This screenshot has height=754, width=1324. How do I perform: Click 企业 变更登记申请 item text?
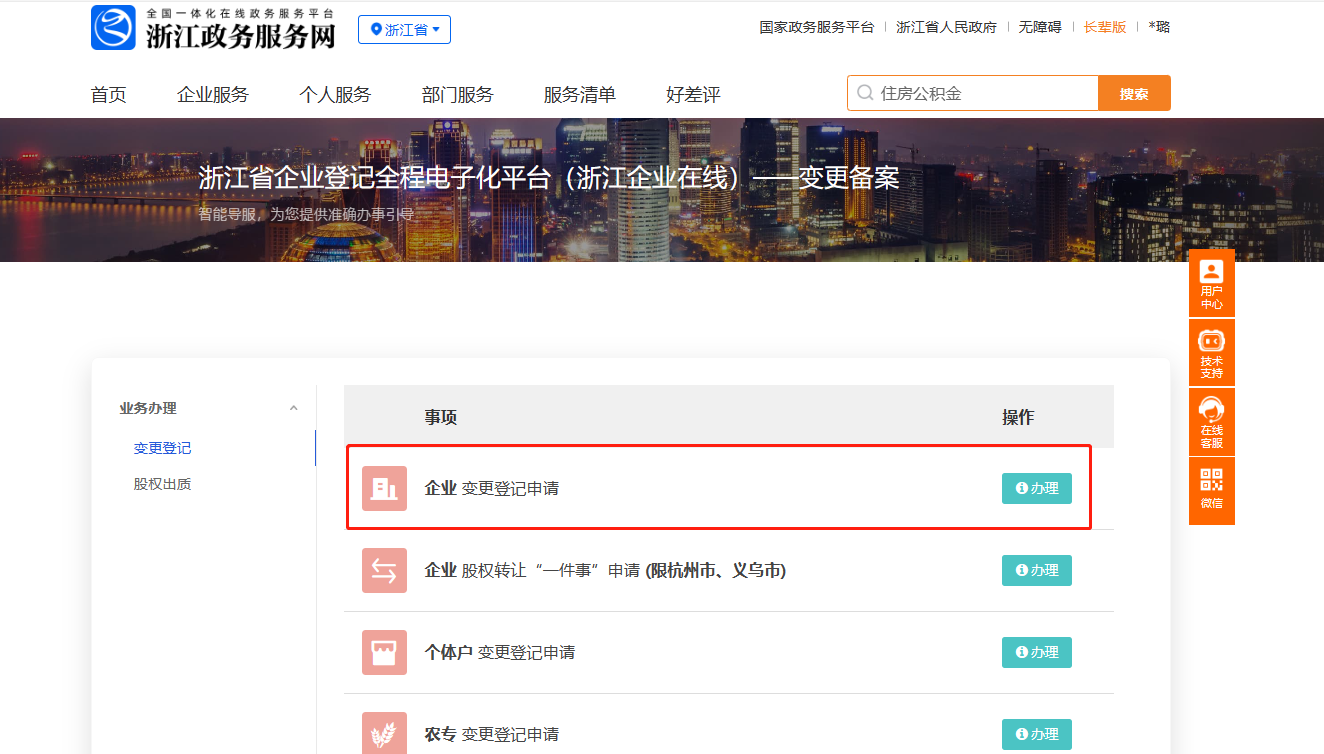point(492,489)
